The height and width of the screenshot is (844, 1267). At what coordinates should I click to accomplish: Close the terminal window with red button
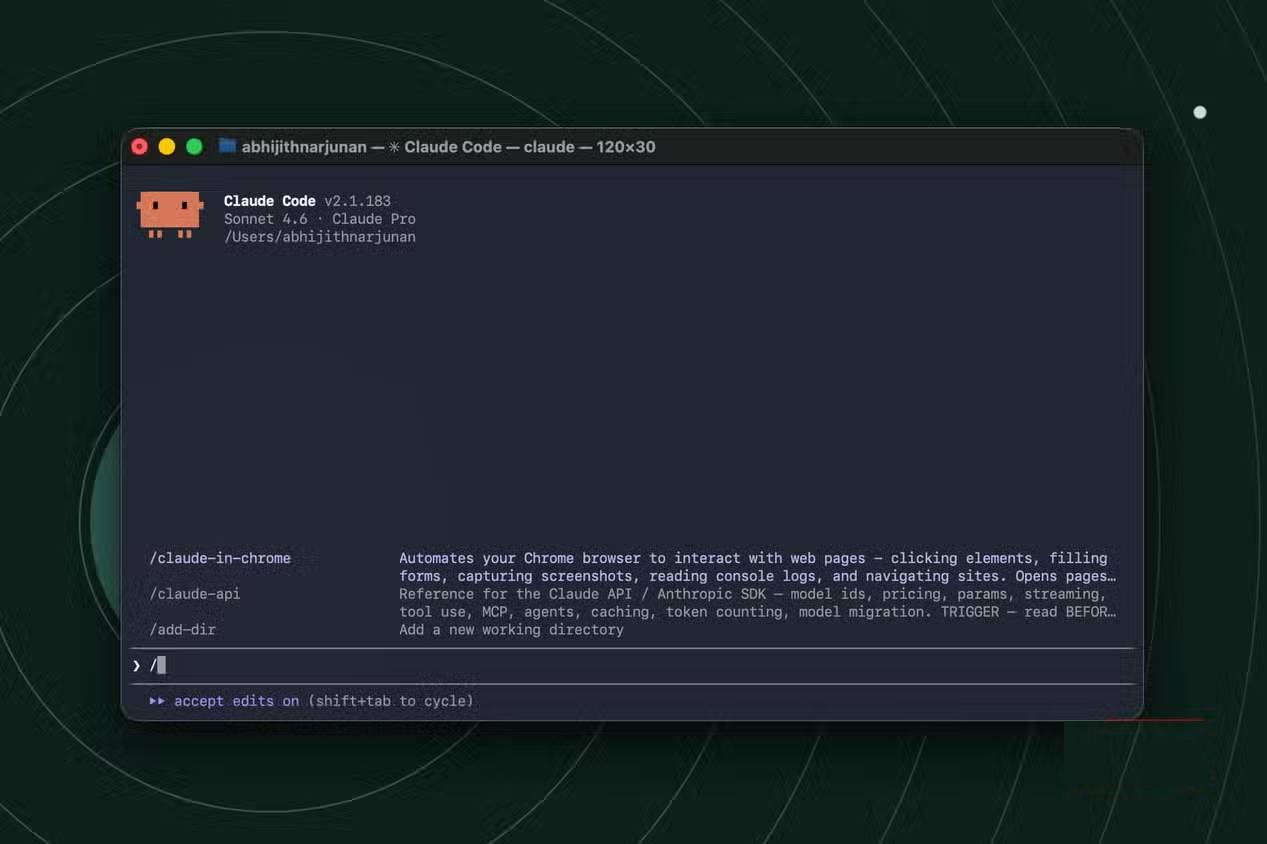(139, 147)
